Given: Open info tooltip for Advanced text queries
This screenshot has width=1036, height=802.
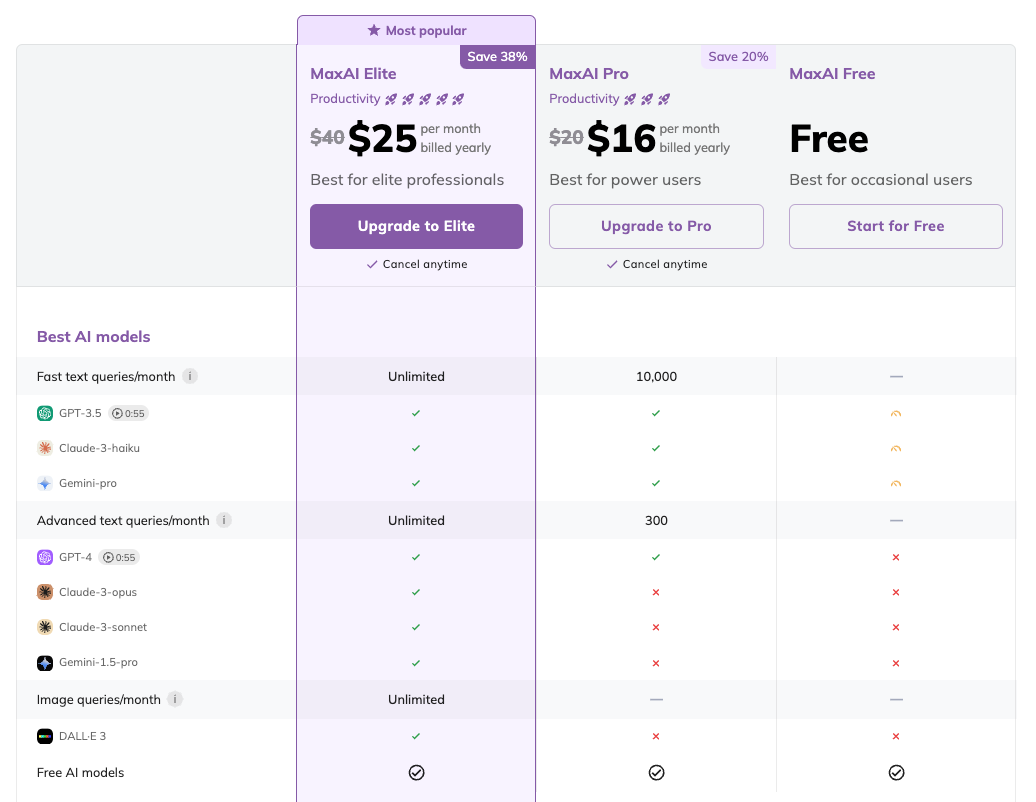Looking at the screenshot, I should pos(224,520).
